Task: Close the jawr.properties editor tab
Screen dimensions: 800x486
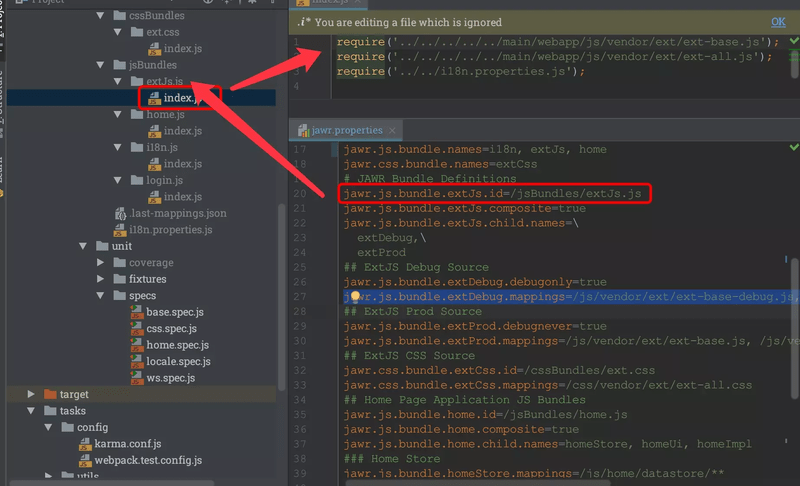Action: point(391,131)
